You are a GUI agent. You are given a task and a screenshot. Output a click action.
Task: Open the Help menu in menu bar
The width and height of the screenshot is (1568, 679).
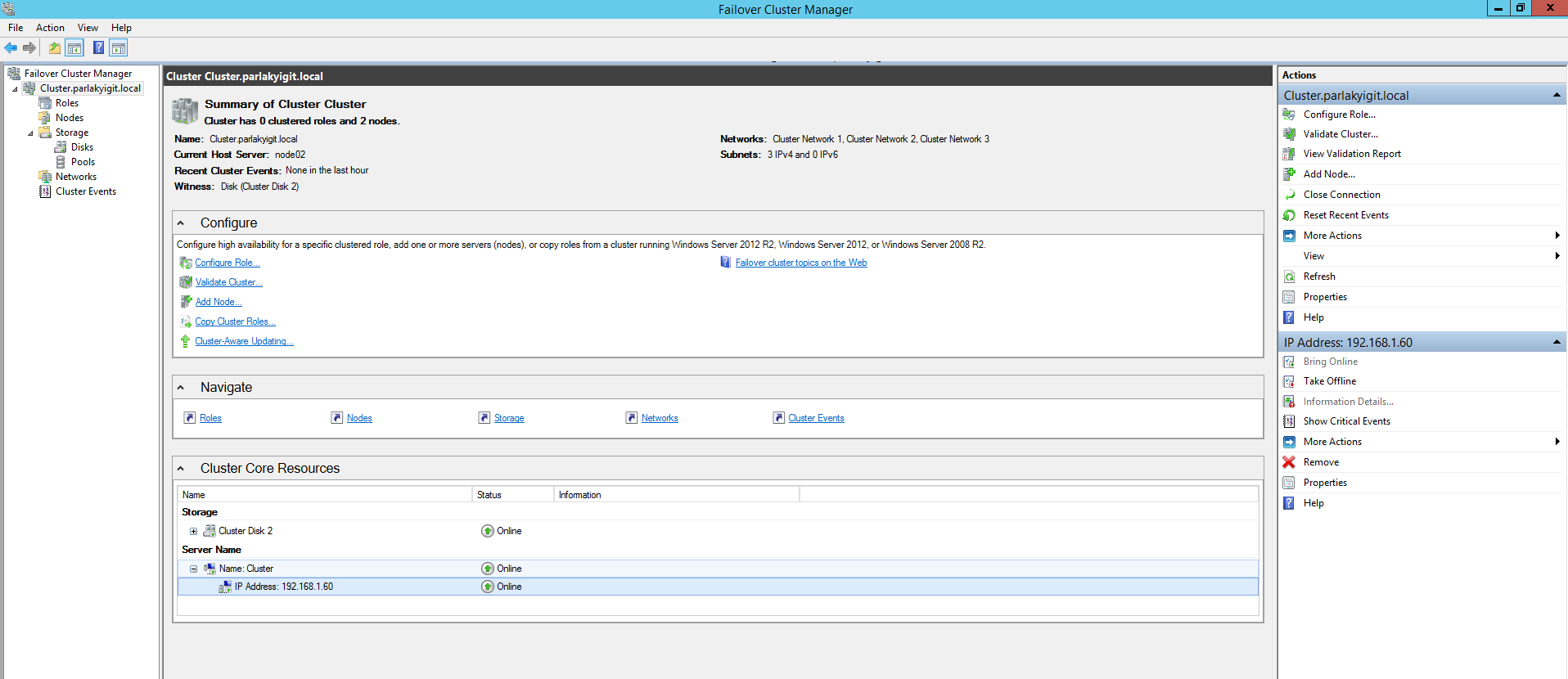tap(121, 28)
